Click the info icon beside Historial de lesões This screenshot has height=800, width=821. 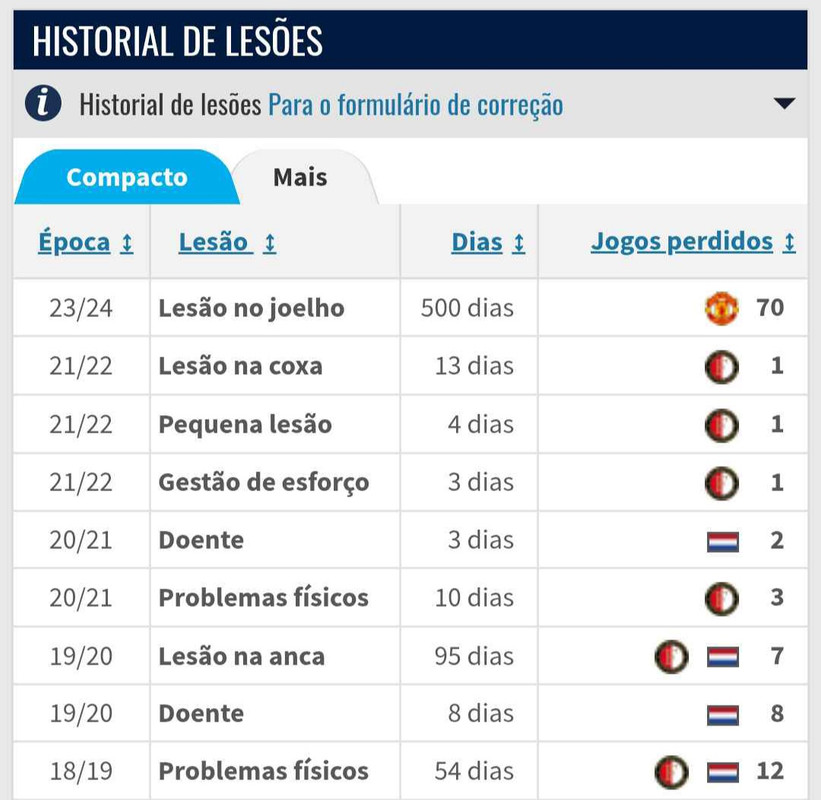pos(43,103)
